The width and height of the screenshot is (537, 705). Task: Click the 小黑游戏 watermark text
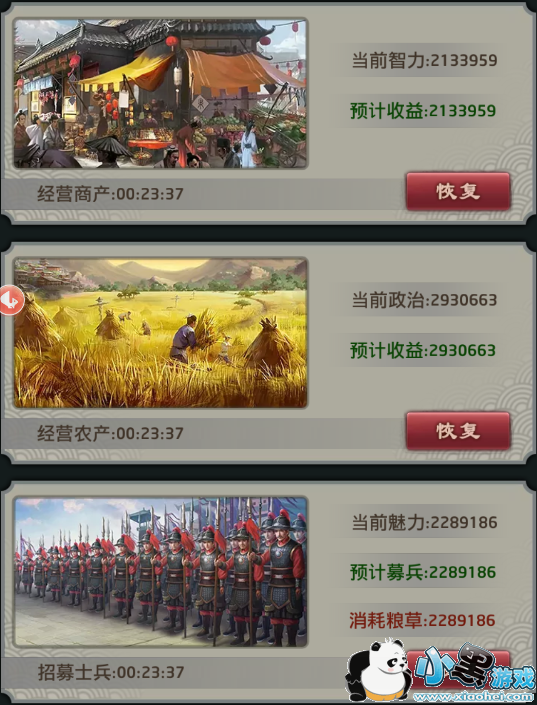474,669
